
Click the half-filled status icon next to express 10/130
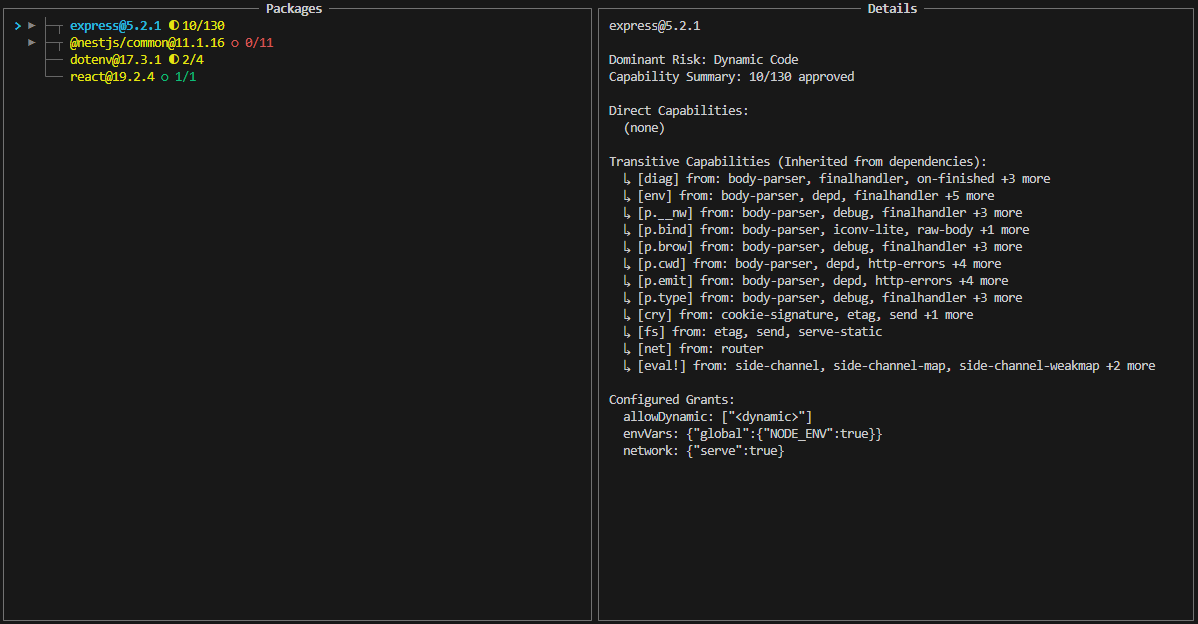(x=173, y=26)
